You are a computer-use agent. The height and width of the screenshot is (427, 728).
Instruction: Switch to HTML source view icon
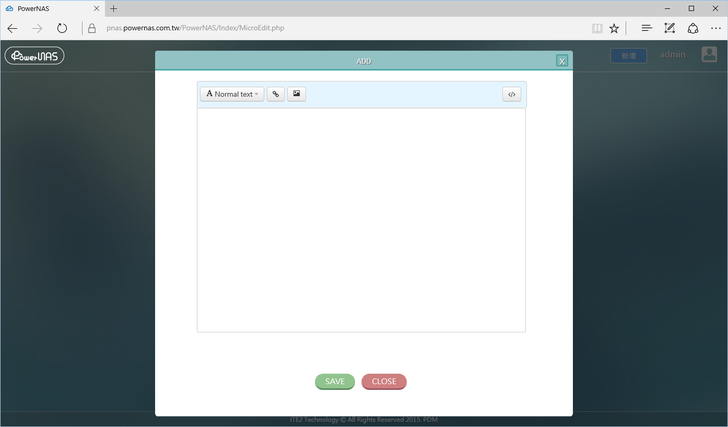point(511,94)
